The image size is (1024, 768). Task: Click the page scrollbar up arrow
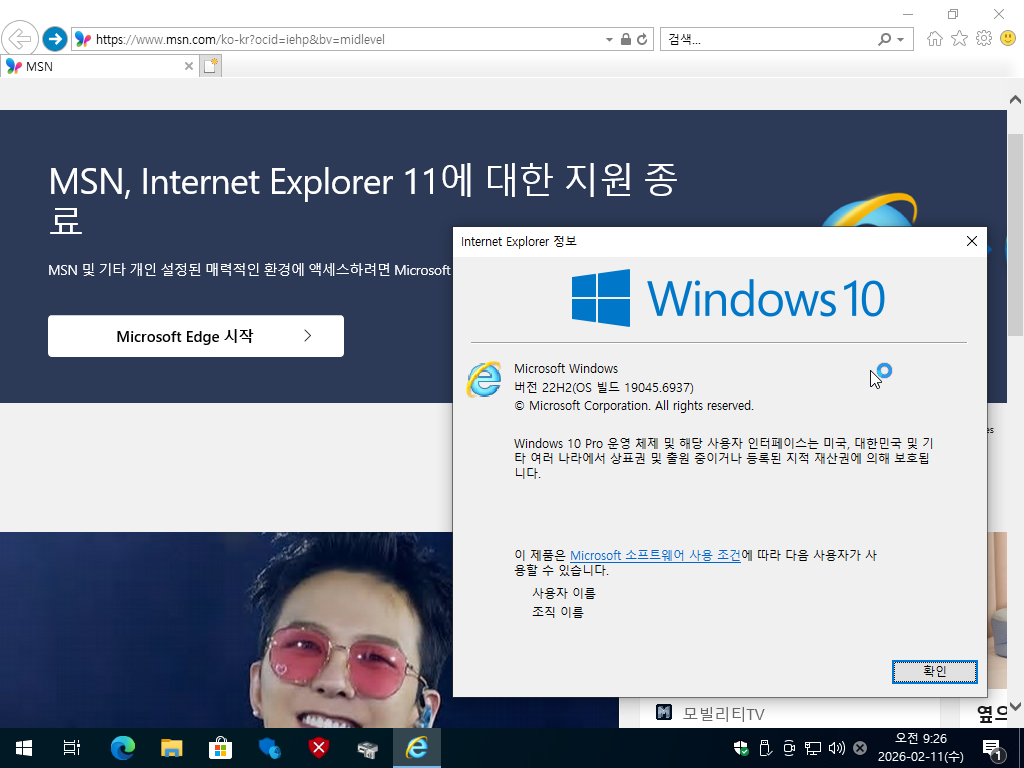pos(1015,100)
